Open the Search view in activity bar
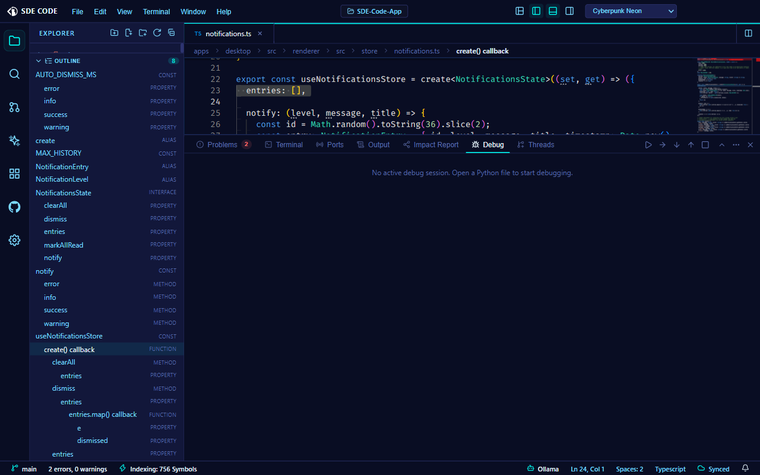760x475 pixels. coord(14,74)
